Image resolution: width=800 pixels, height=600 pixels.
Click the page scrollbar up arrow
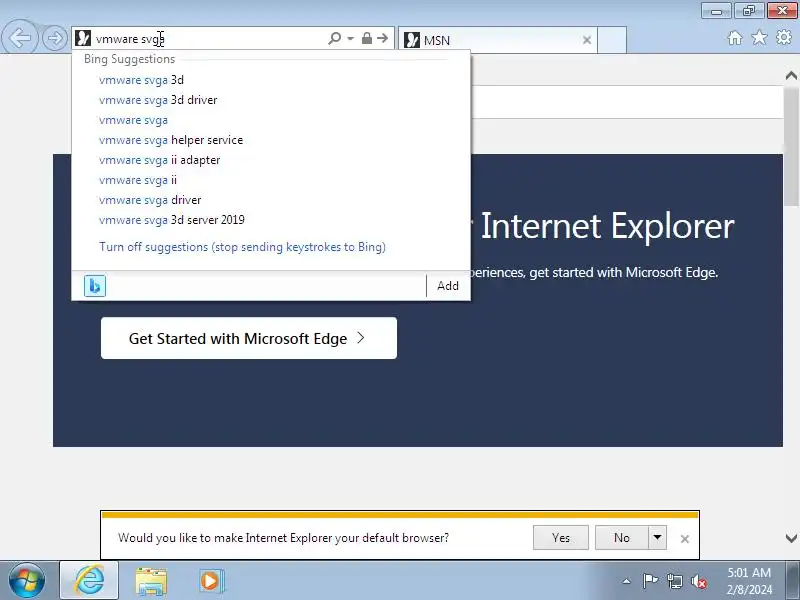click(x=791, y=76)
